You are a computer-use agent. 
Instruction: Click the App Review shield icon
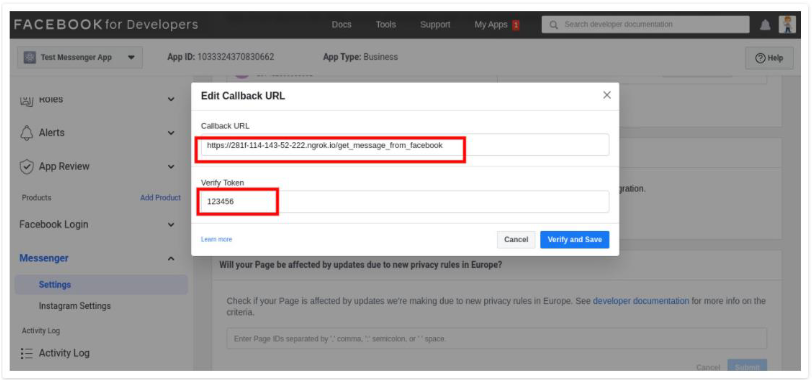[26, 167]
